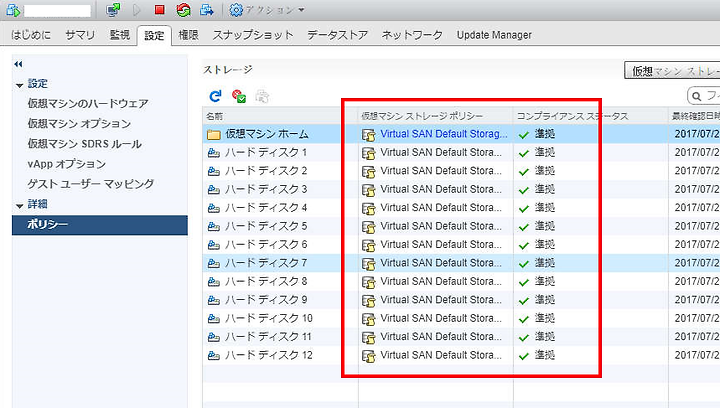Select the 設定 tab
This screenshot has height=408, width=720.
coord(154,35)
